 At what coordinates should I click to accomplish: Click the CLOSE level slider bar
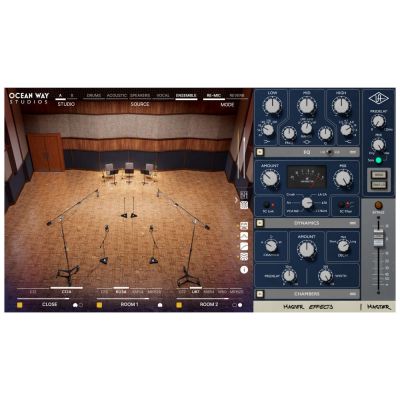(x=50, y=299)
